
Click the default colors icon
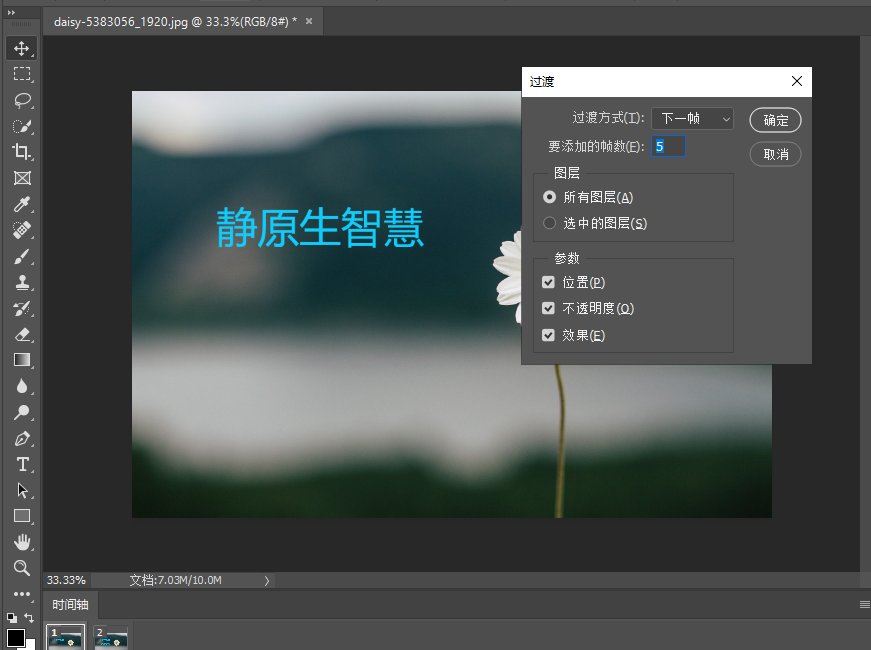(12, 617)
